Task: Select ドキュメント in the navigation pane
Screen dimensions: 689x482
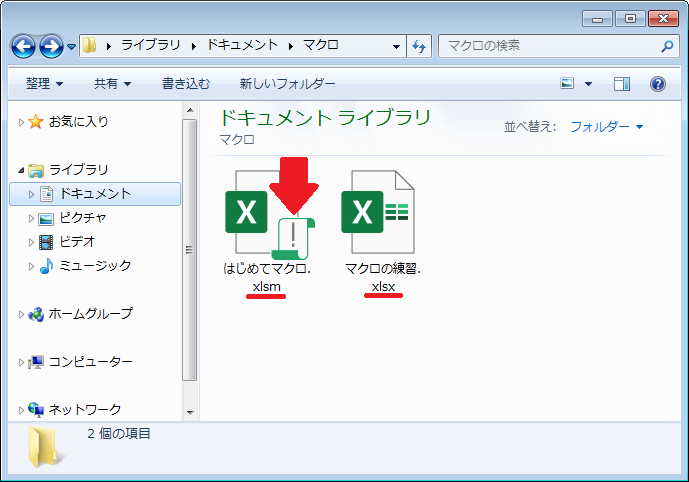Action: (x=95, y=194)
